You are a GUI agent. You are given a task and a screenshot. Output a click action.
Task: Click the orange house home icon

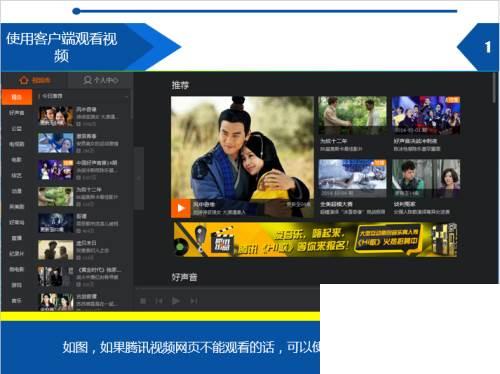pos(24,80)
